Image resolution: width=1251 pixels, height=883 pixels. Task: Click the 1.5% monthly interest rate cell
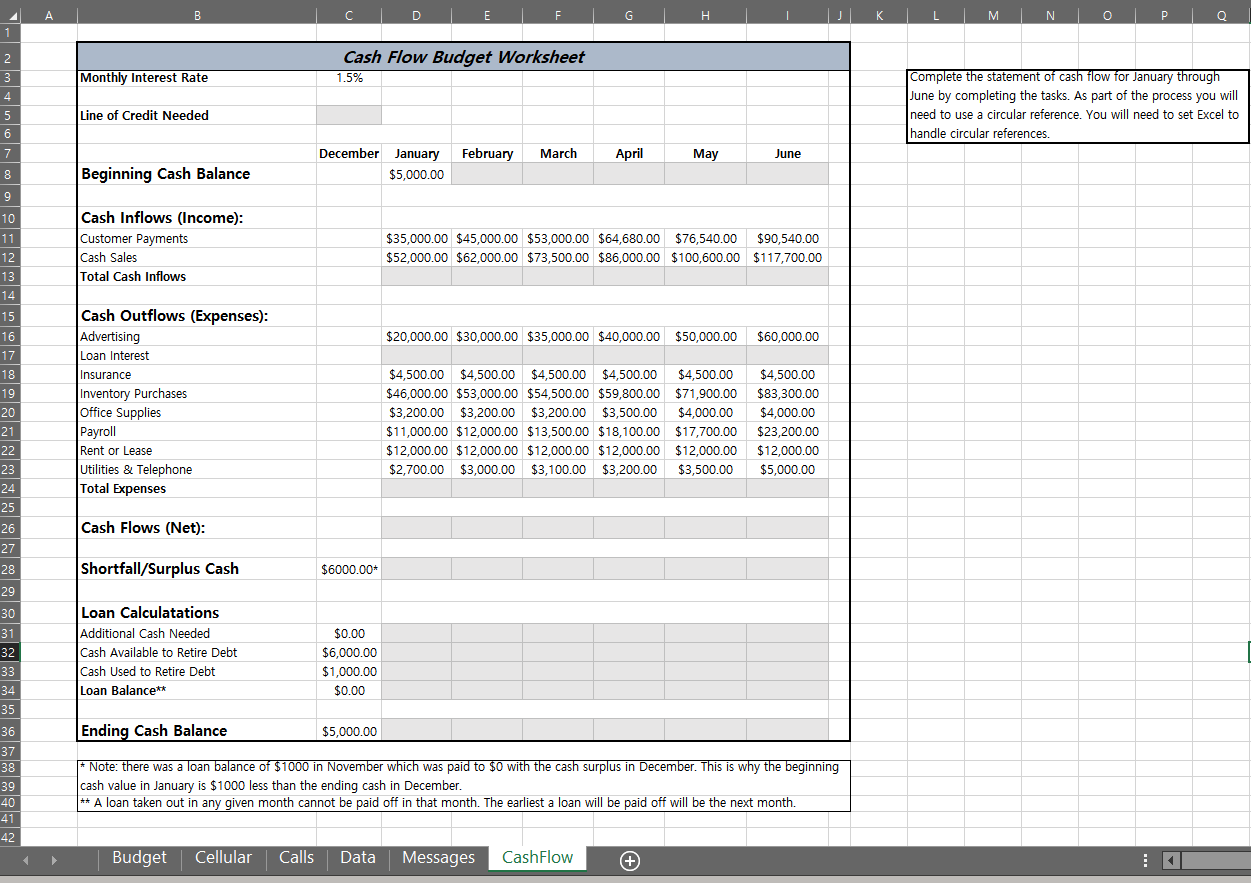(349, 78)
